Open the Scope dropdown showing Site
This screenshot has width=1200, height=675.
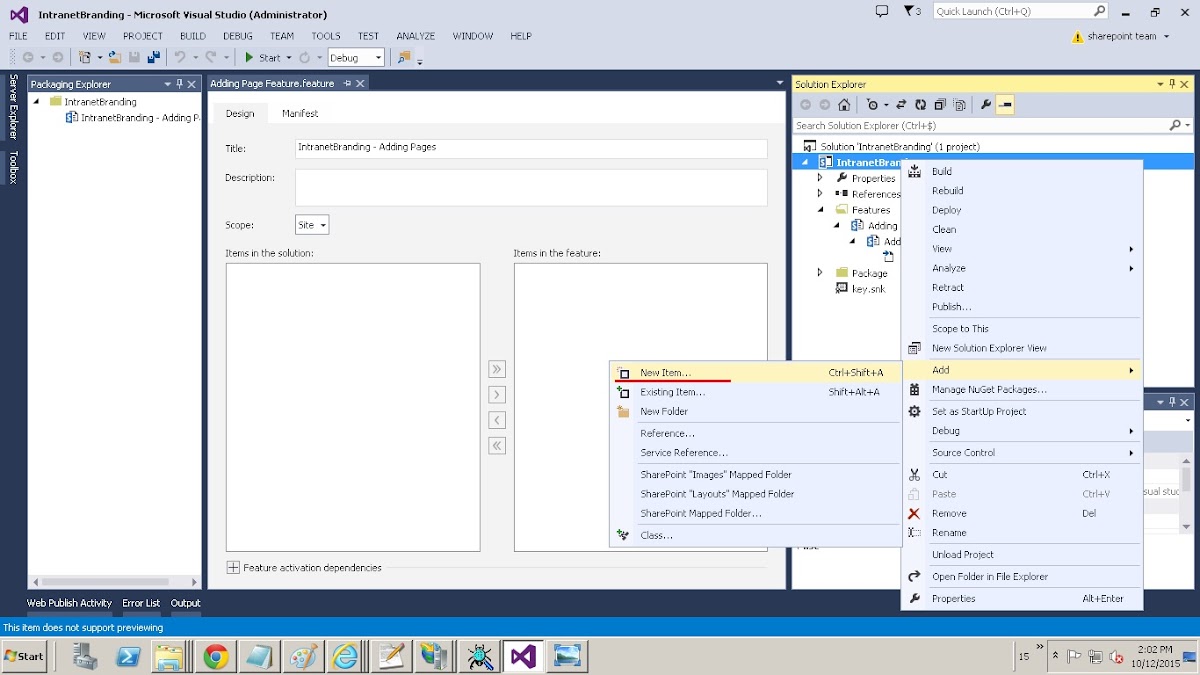click(x=312, y=225)
